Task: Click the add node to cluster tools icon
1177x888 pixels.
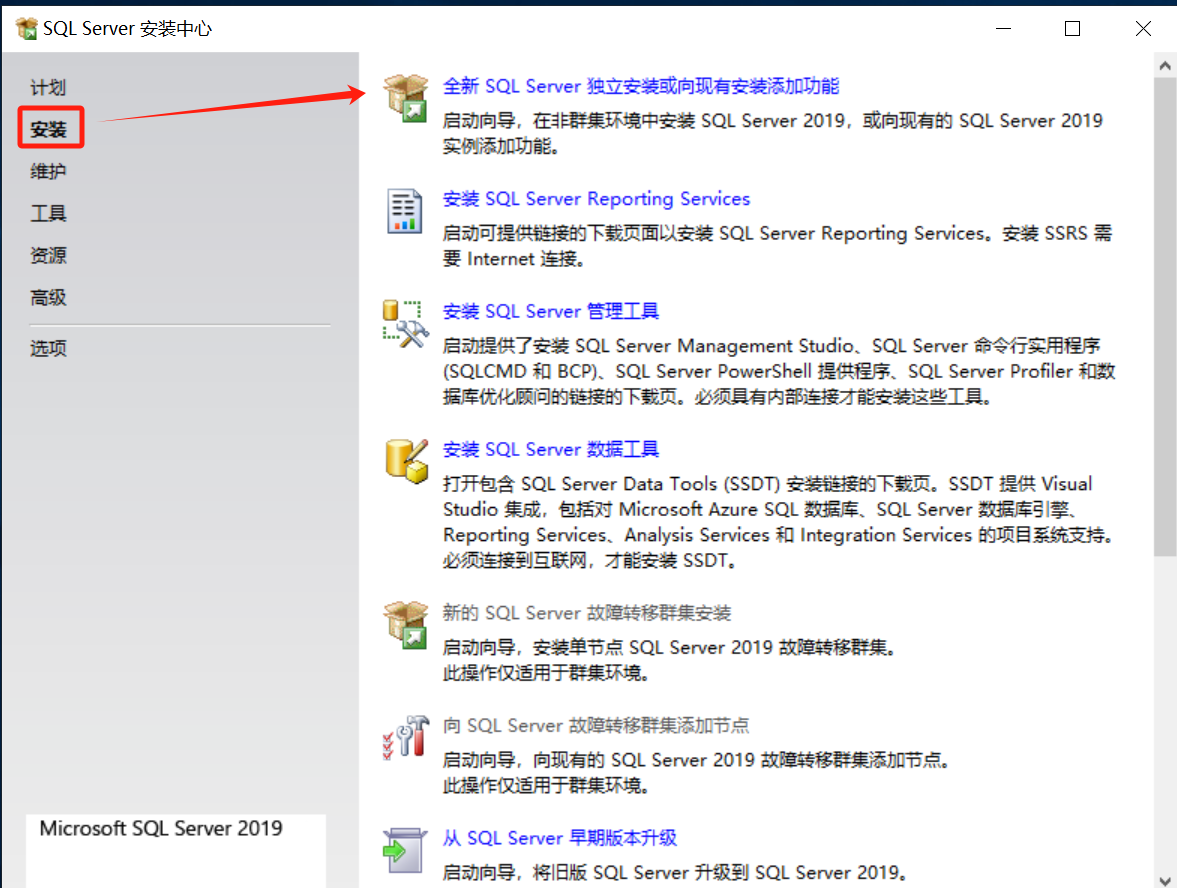Action: (405, 738)
